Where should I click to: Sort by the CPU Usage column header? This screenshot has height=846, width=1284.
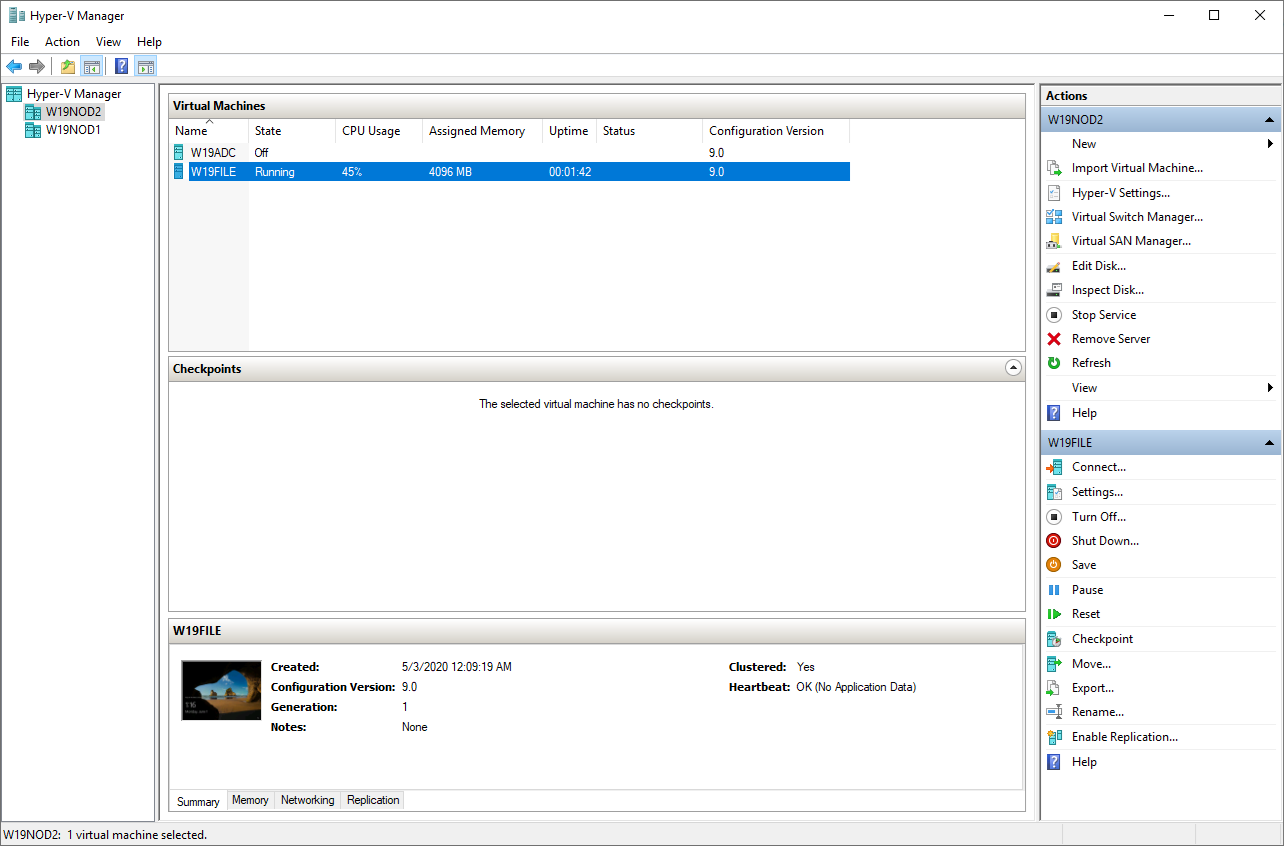(x=379, y=131)
